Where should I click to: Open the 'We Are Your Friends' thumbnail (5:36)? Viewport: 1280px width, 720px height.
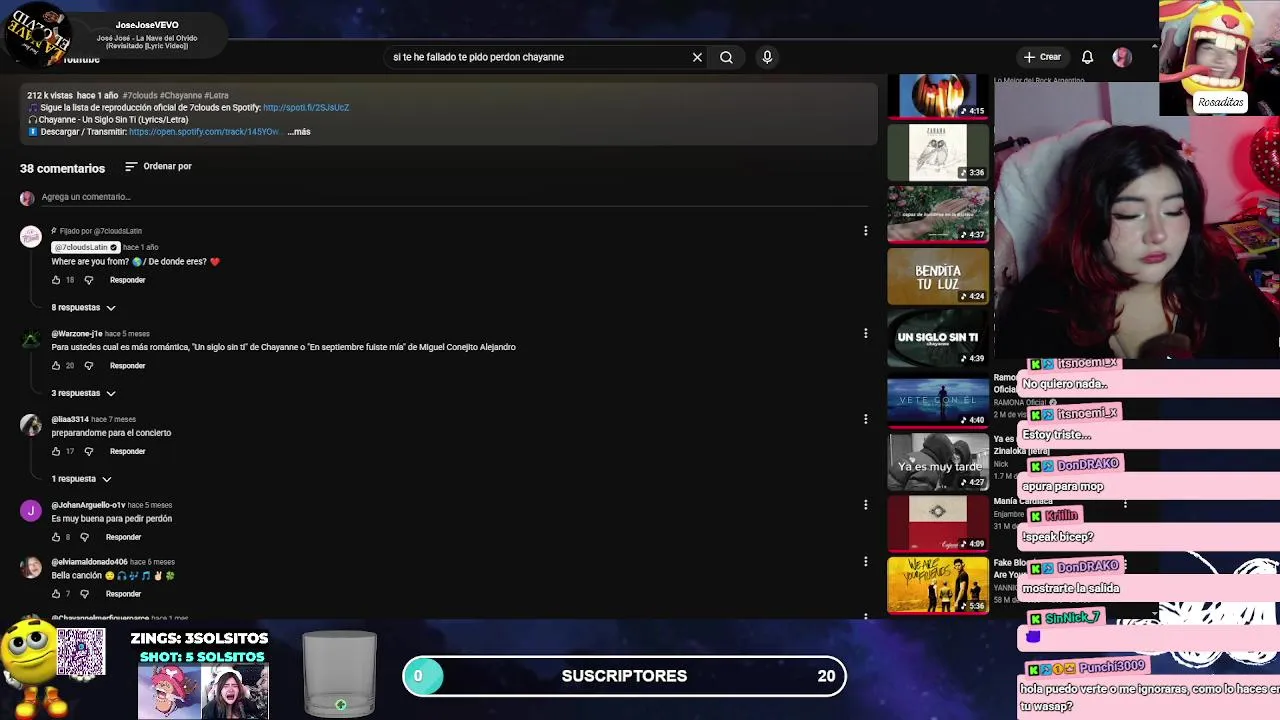pyautogui.click(x=938, y=585)
